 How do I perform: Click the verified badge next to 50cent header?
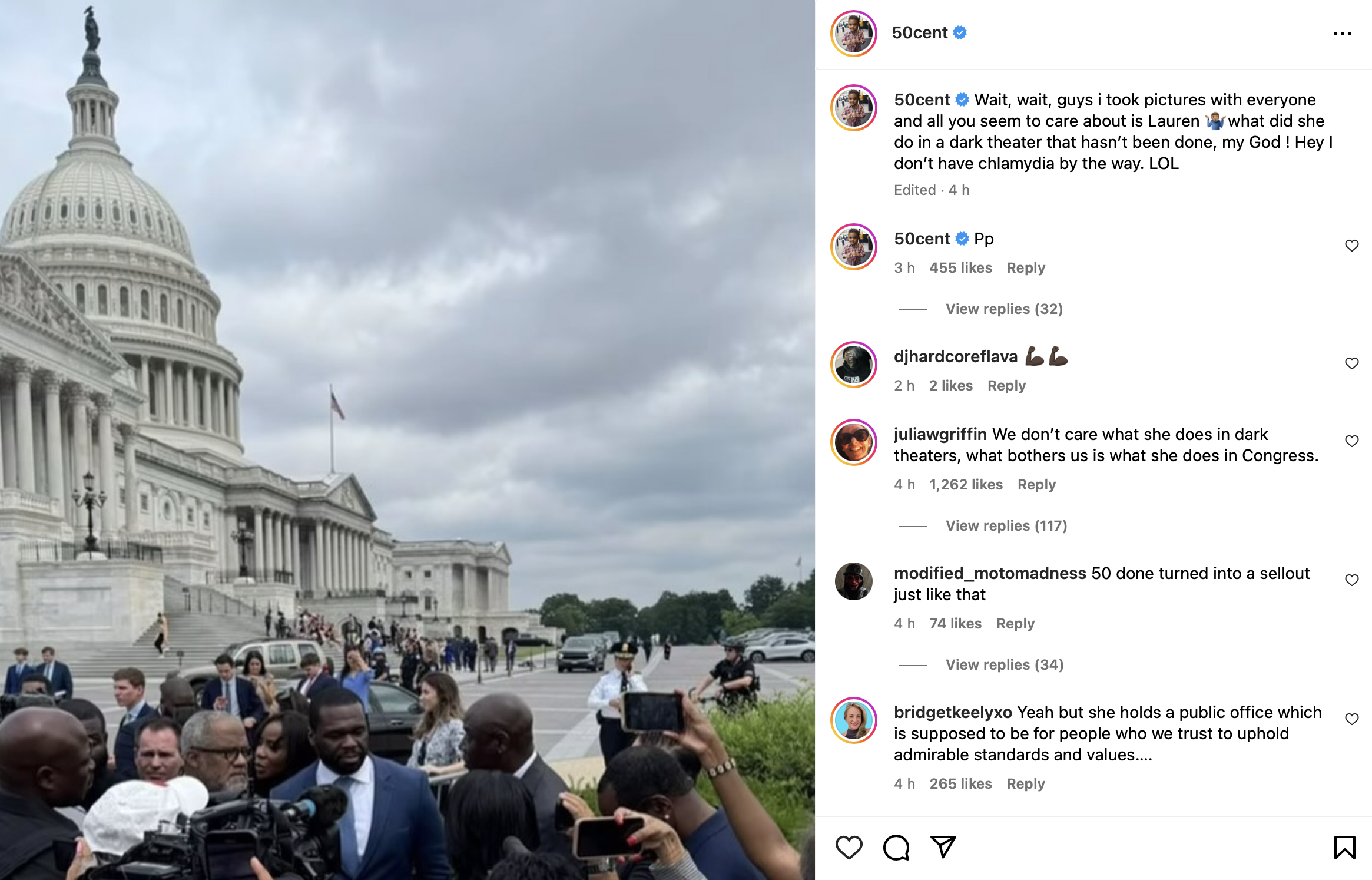[960, 32]
